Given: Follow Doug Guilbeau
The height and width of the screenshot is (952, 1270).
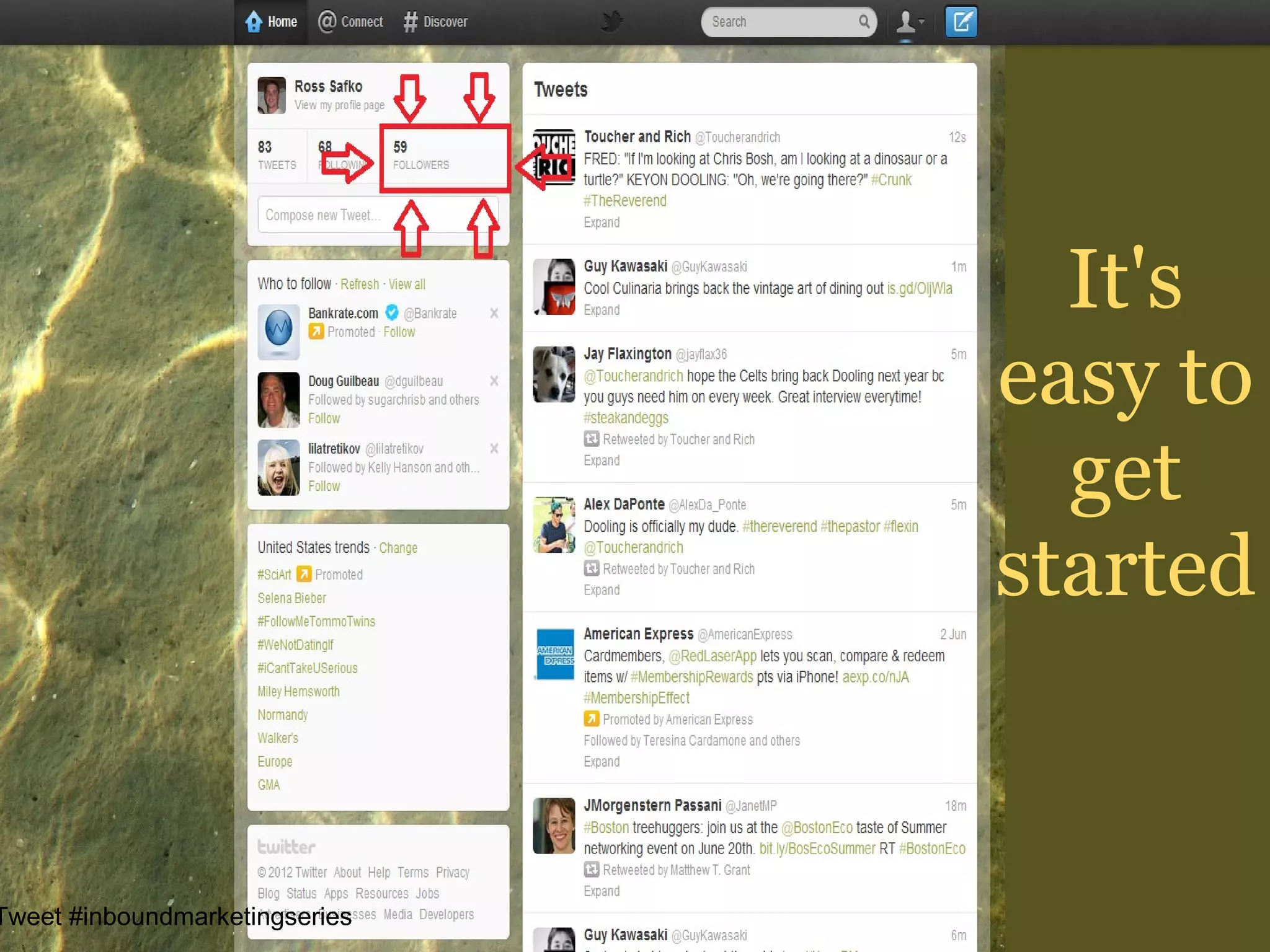Looking at the screenshot, I should click(x=324, y=419).
